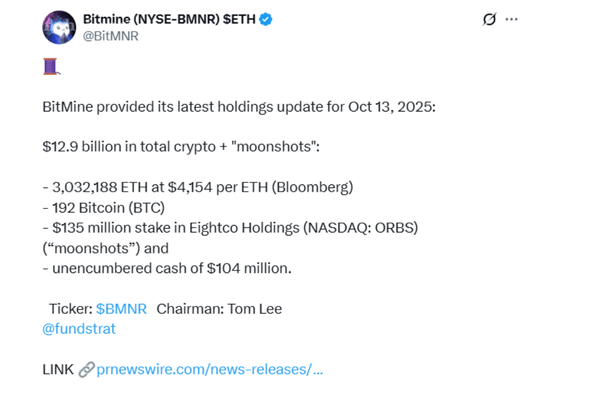The height and width of the screenshot is (400, 600).
Task: Click the @BitMNR handle
Action: (113, 36)
